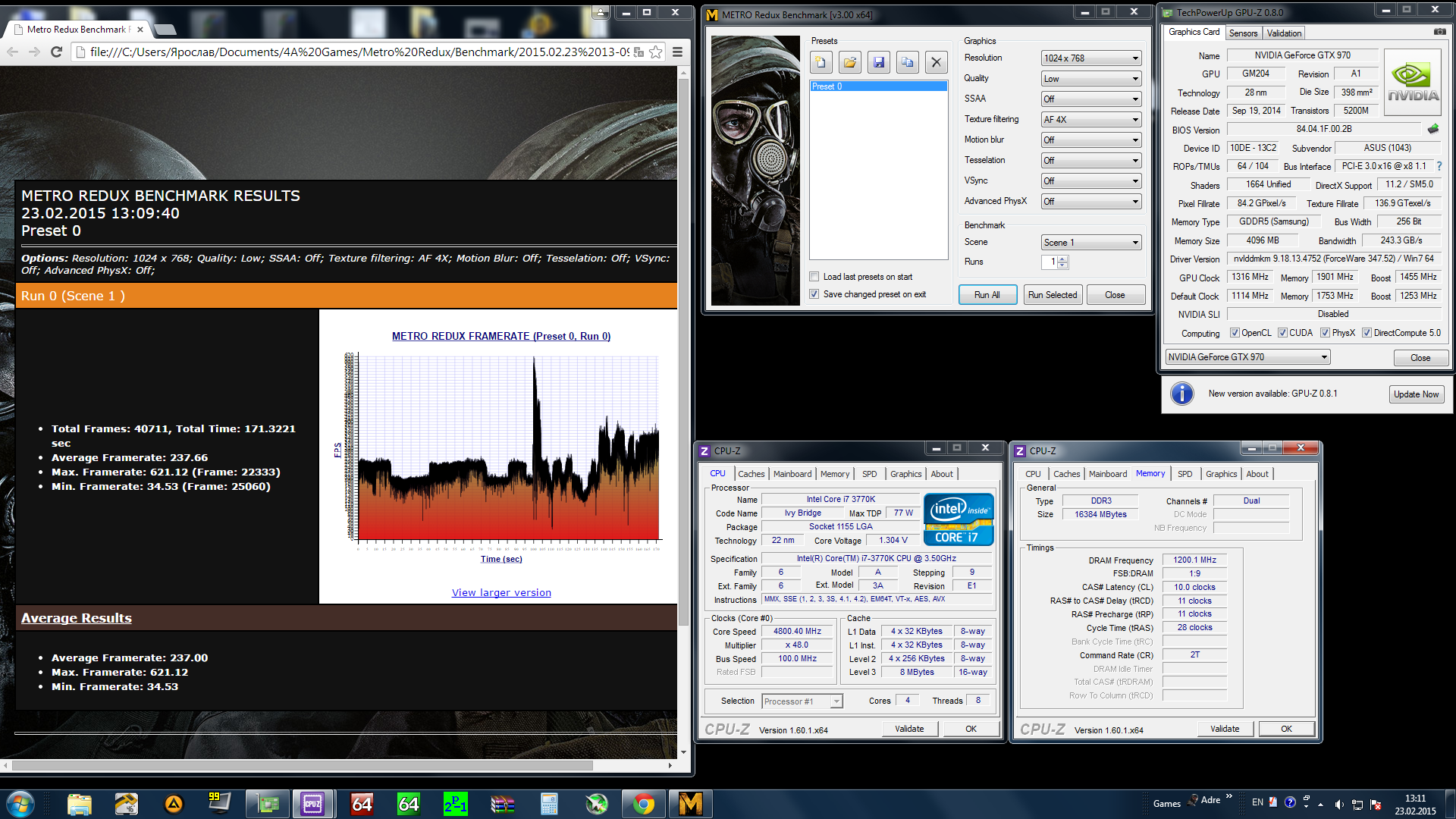Open Chrome from the taskbar
The image size is (1456, 819).
click(644, 803)
